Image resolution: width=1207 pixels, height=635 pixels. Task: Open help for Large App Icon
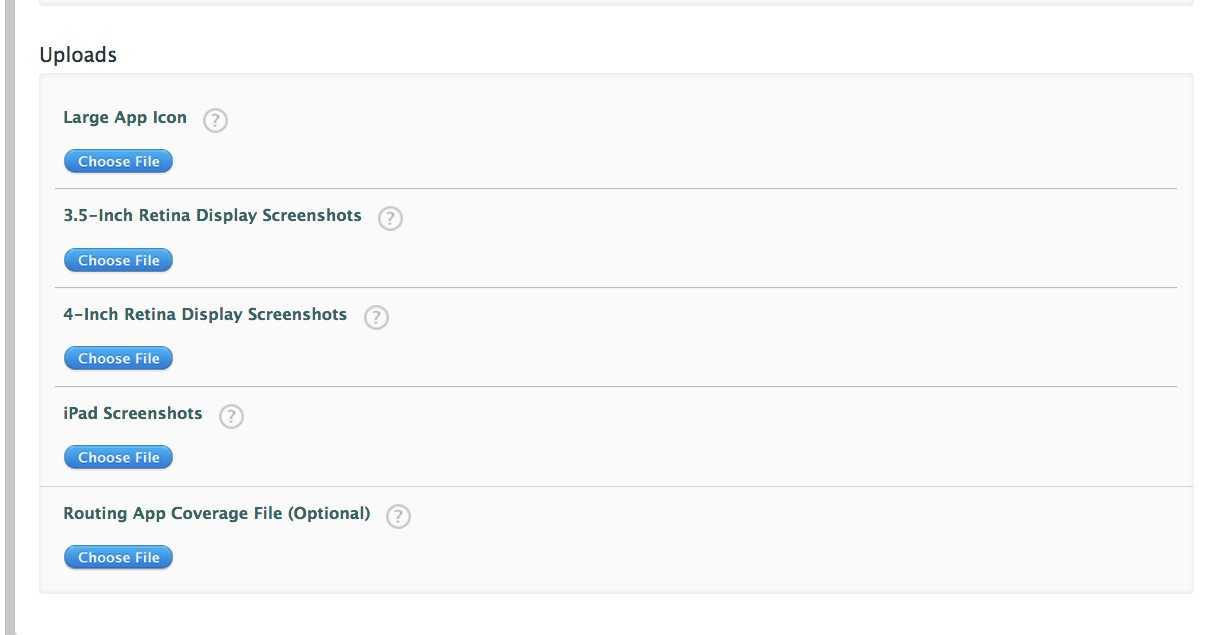pyautogui.click(x=215, y=121)
